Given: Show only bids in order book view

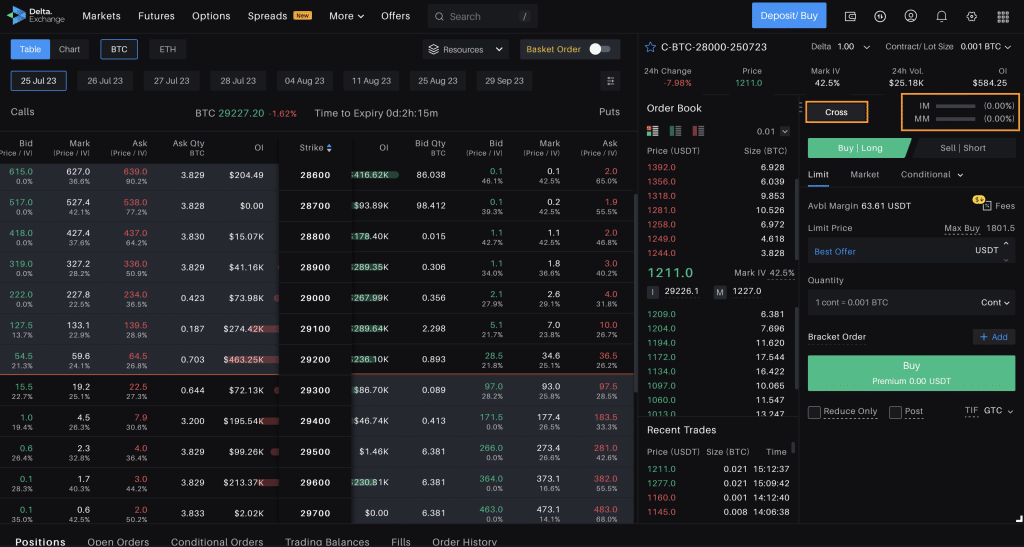Looking at the screenshot, I should (x=675, y=131).
